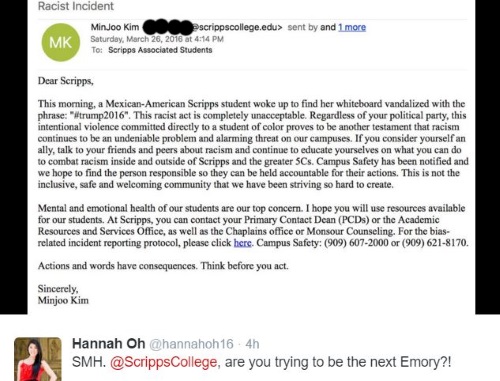Click the 'Dear Scripps,' greeting line
The image size is (500, 381).
pos(66,81)
